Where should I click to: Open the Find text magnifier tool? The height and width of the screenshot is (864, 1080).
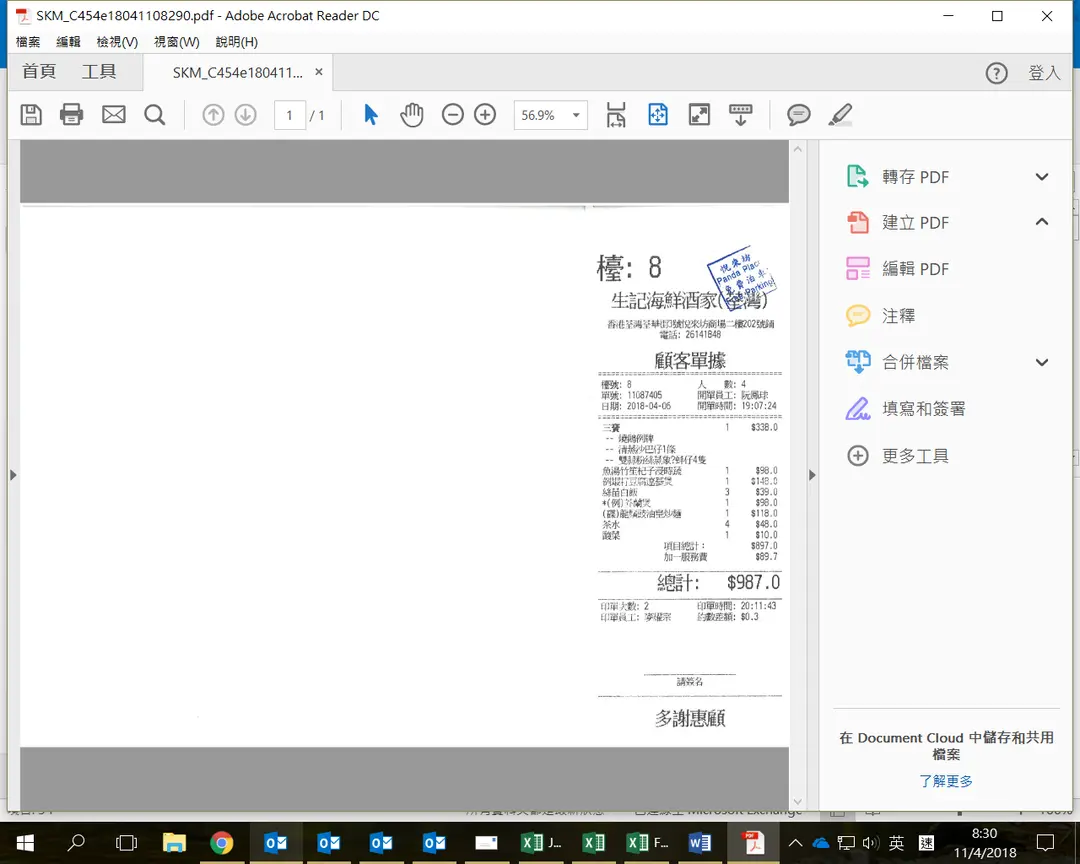coord(155,115)
